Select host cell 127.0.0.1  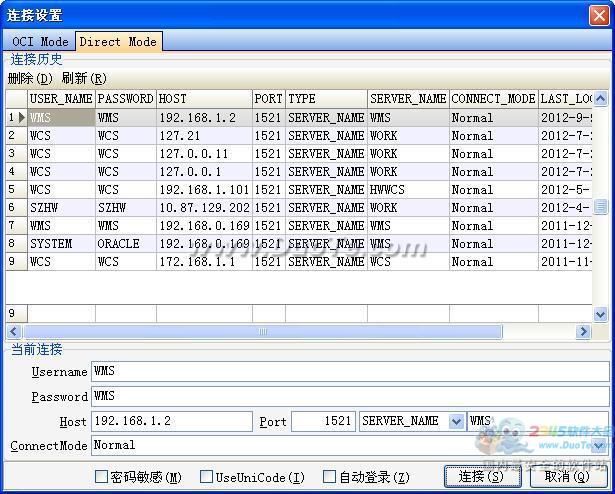204,172
